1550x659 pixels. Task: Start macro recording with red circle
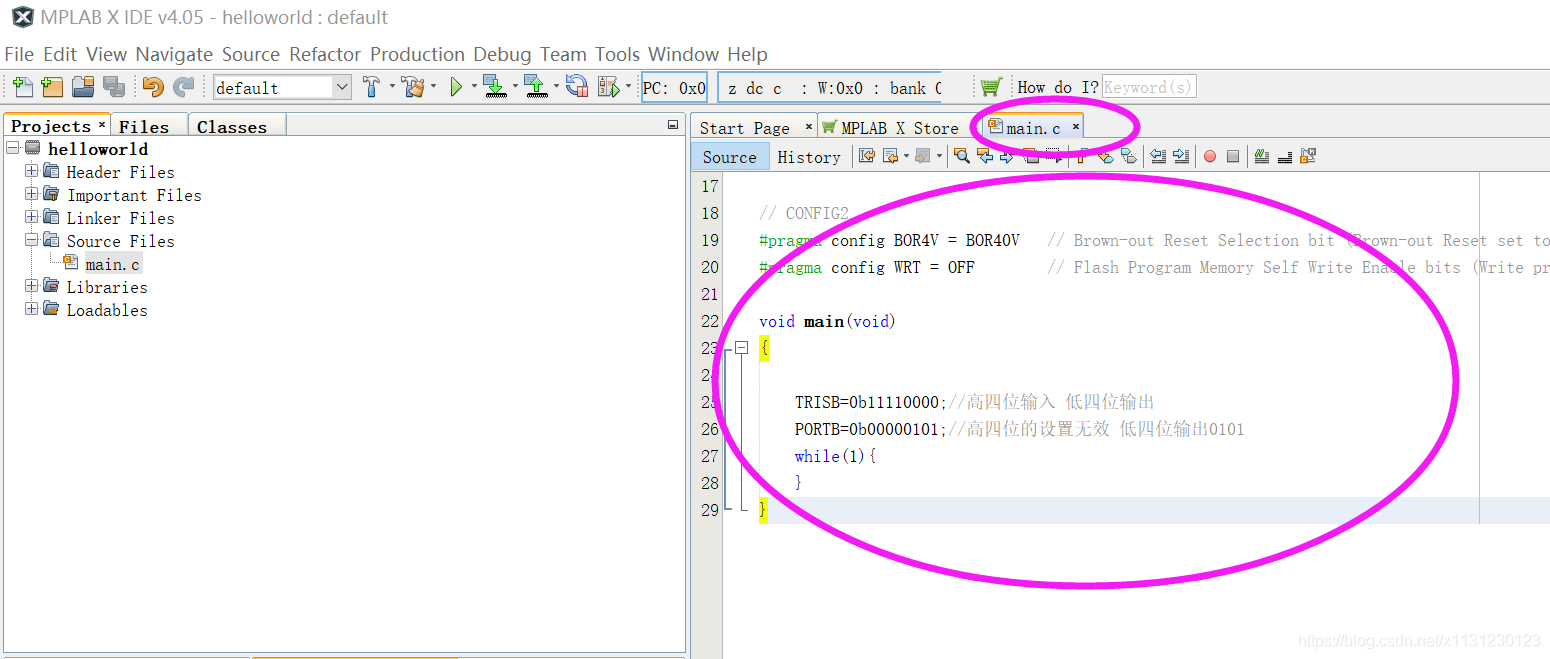1209,156
